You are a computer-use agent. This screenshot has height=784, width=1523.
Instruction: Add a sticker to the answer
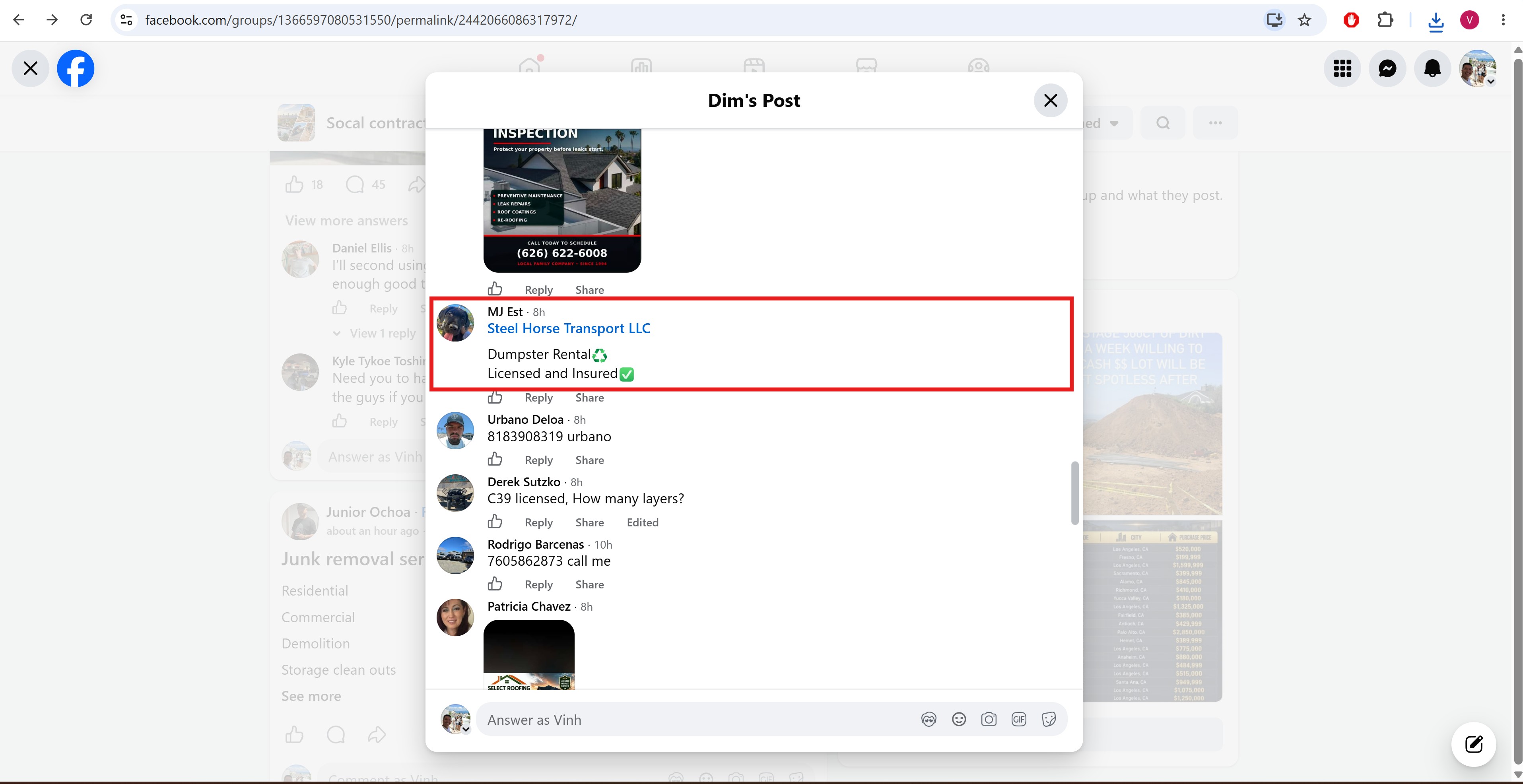pos(1049,720)
